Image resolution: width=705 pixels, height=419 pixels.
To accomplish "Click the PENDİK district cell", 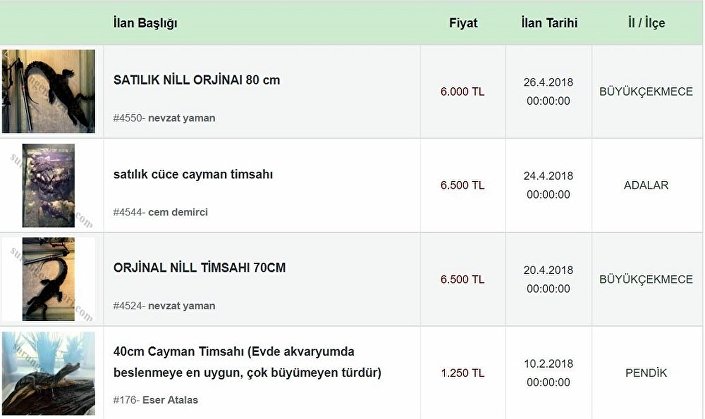I will click(646, 373).
